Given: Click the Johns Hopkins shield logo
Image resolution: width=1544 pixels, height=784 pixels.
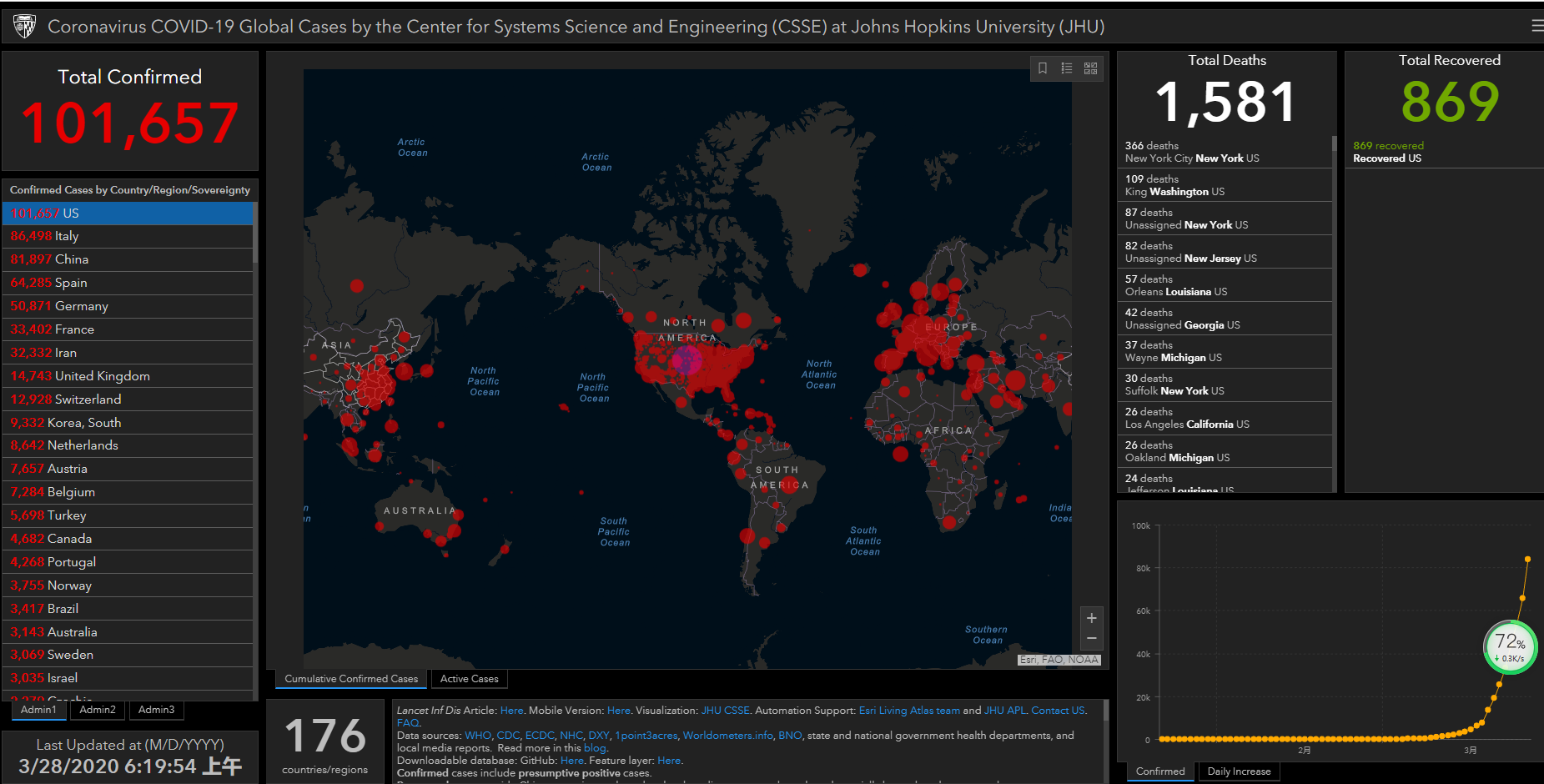Looking at the screenshot, I should tap(24, 27).
